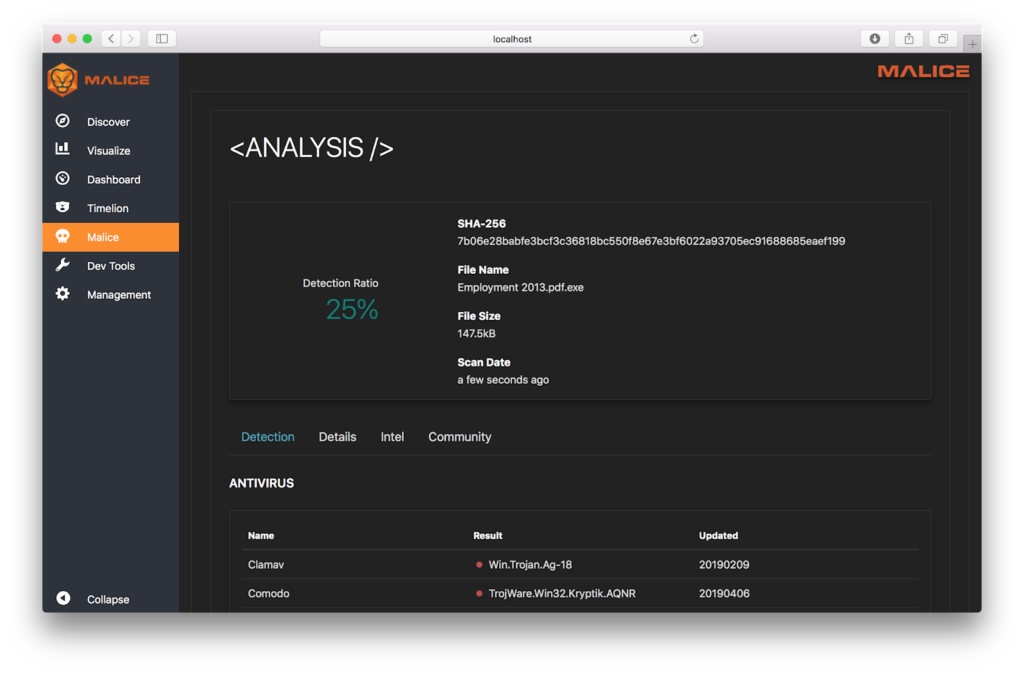Image resolution: width=1024 pixels, height=673 pixels.
Task: Click the 25% detection ratio value
Action: 352,309
